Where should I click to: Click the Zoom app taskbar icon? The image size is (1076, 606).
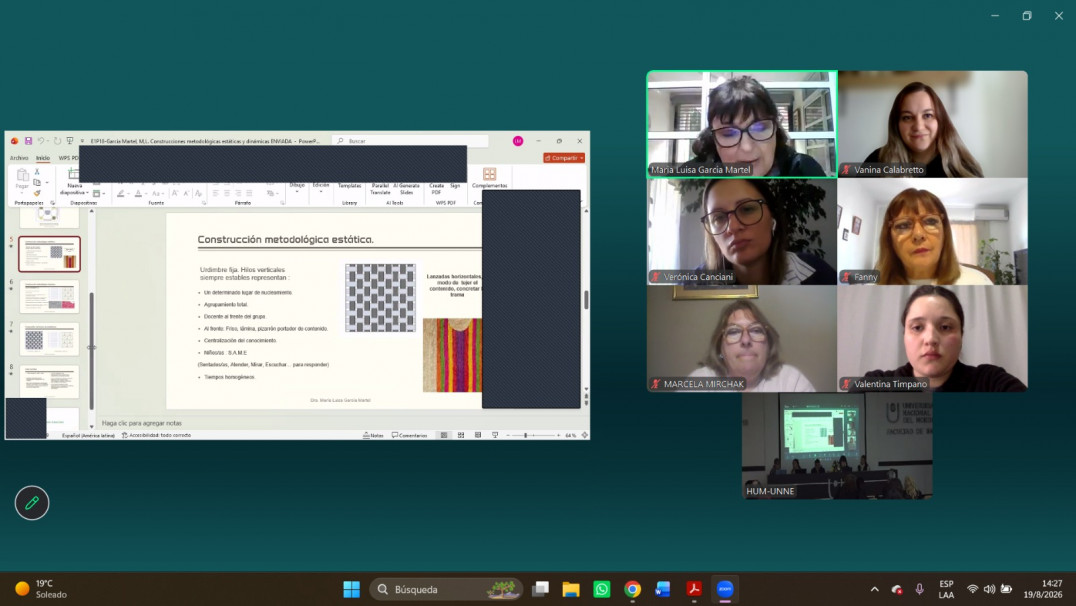[725, 589]
